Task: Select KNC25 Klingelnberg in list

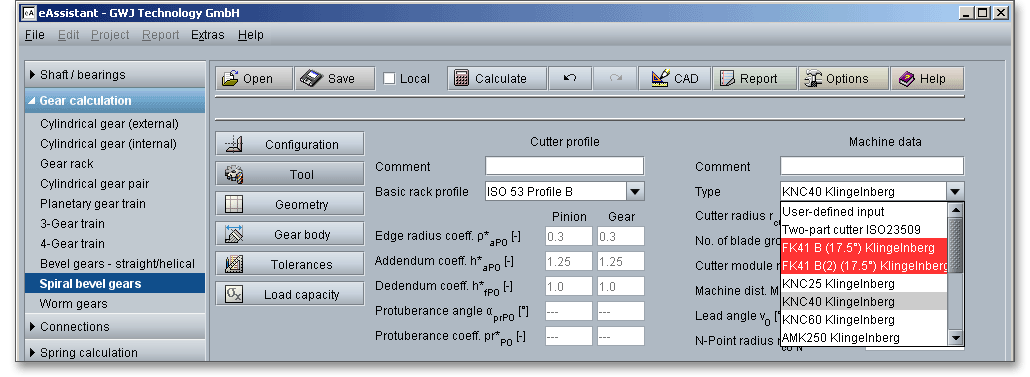Action: click(x=864, y=284)
